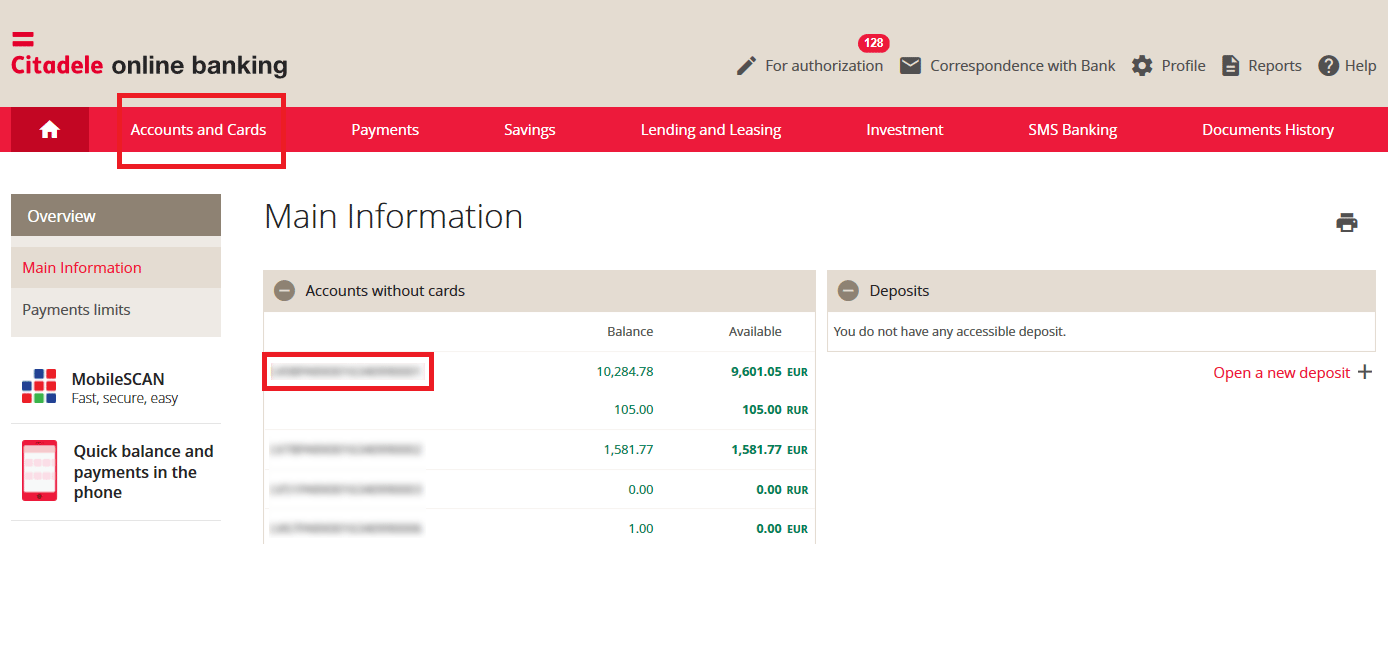The image size is (1388, 648).
Task: Open the Reports link
Action: coord(1275,66)
